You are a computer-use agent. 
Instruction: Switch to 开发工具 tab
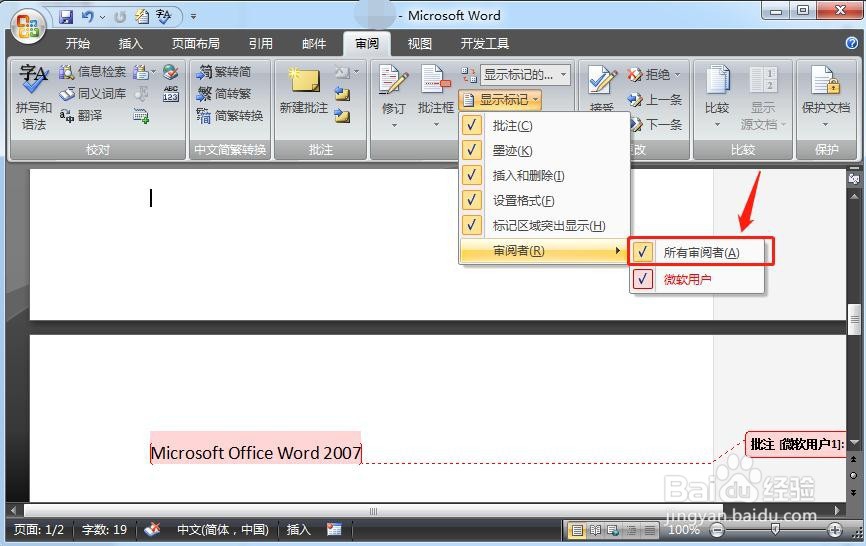pos(484,44)
